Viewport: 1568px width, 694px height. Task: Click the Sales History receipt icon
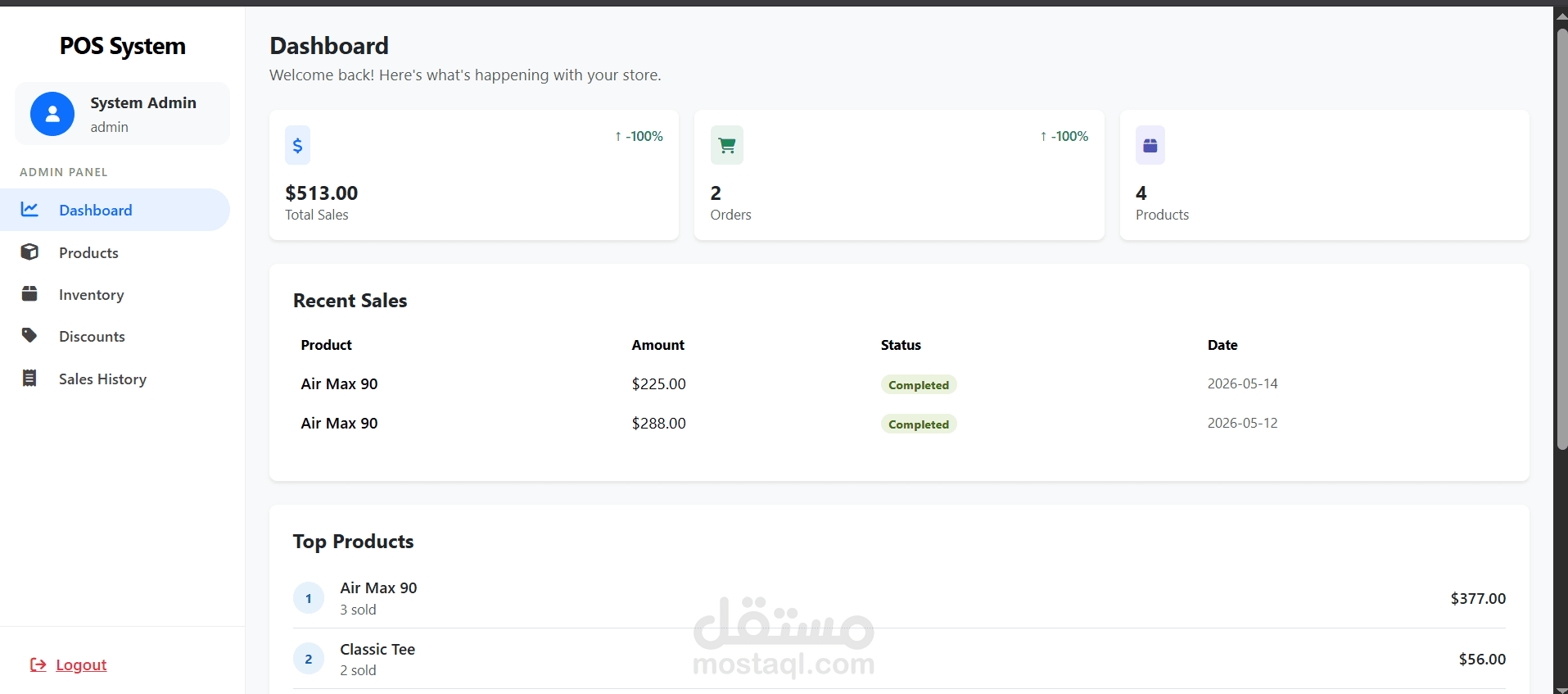[29, 379]
